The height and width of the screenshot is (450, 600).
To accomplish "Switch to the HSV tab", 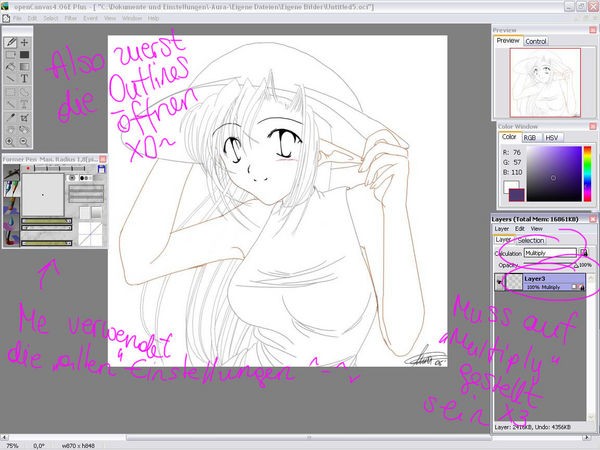I will tap(552, 137).
